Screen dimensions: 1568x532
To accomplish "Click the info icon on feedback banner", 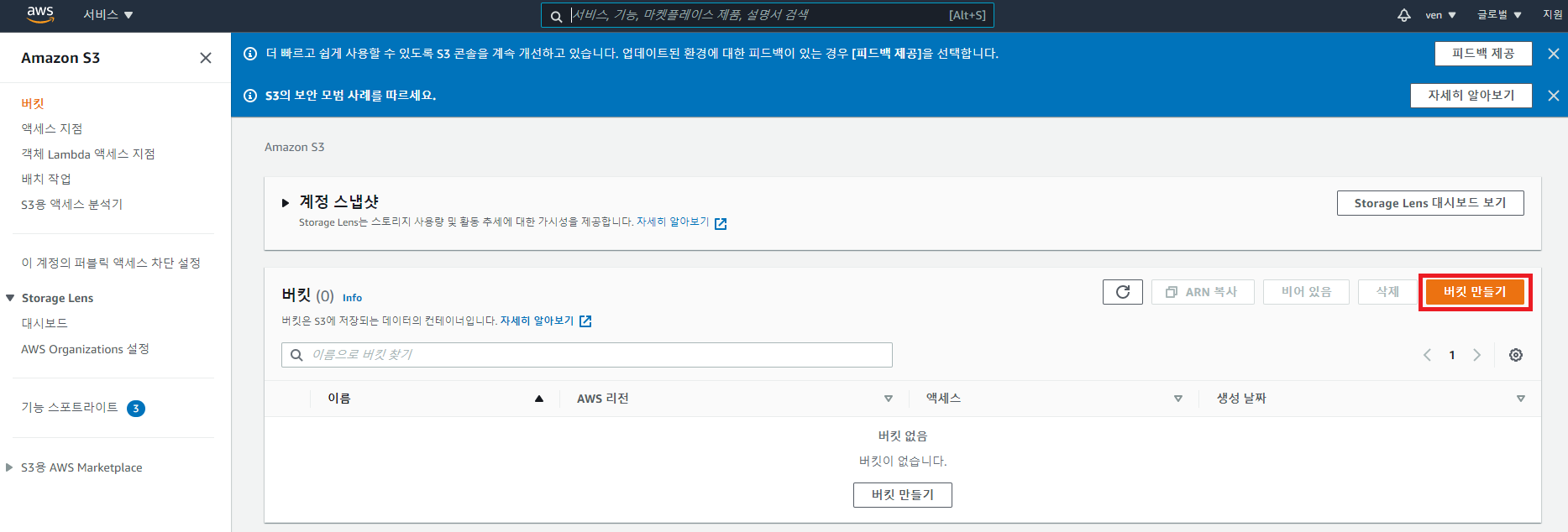I will click(250, 54).
